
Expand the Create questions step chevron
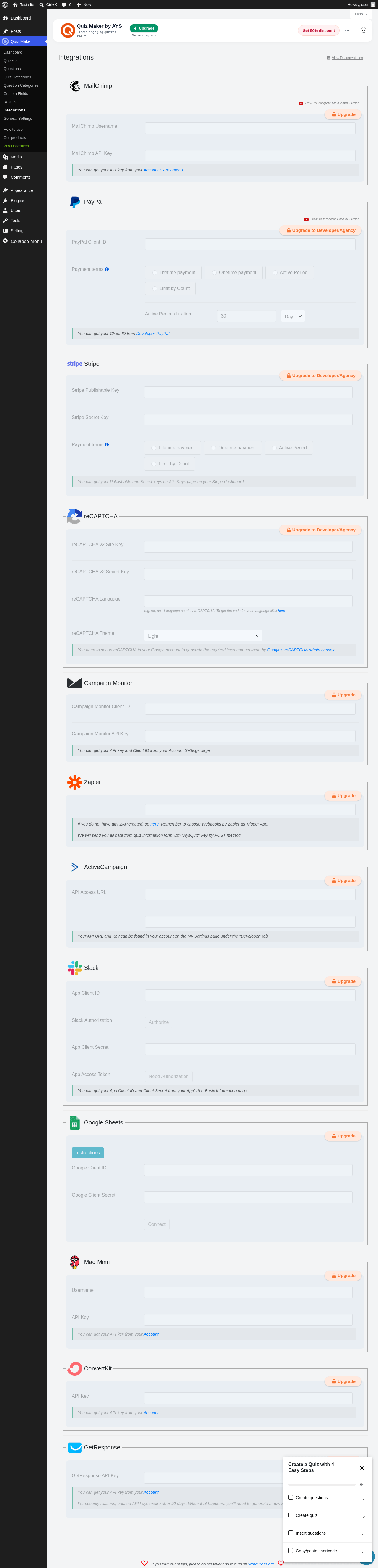[x=363, y=1499]
